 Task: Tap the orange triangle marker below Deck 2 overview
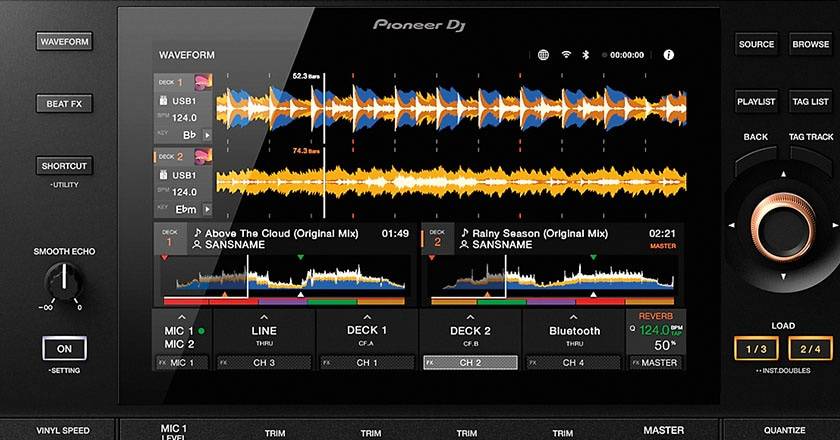click(x=487, y=295)
